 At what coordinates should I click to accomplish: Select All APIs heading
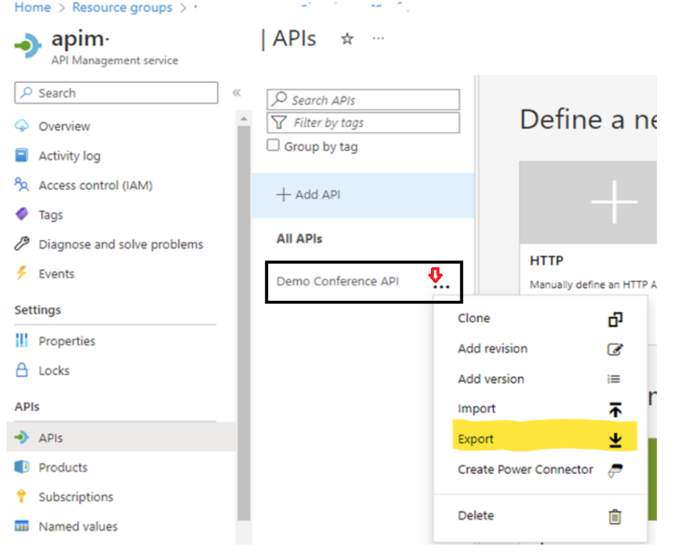point(299,239)
